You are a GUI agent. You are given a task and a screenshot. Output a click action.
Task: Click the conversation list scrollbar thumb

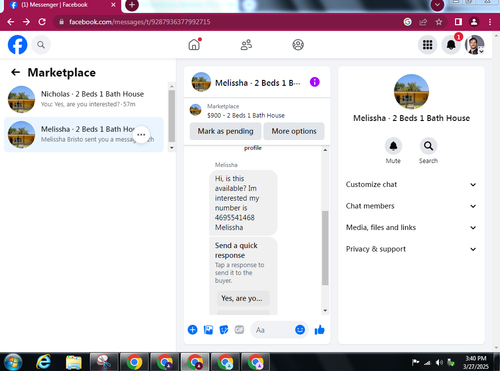[x=172, y=116]
